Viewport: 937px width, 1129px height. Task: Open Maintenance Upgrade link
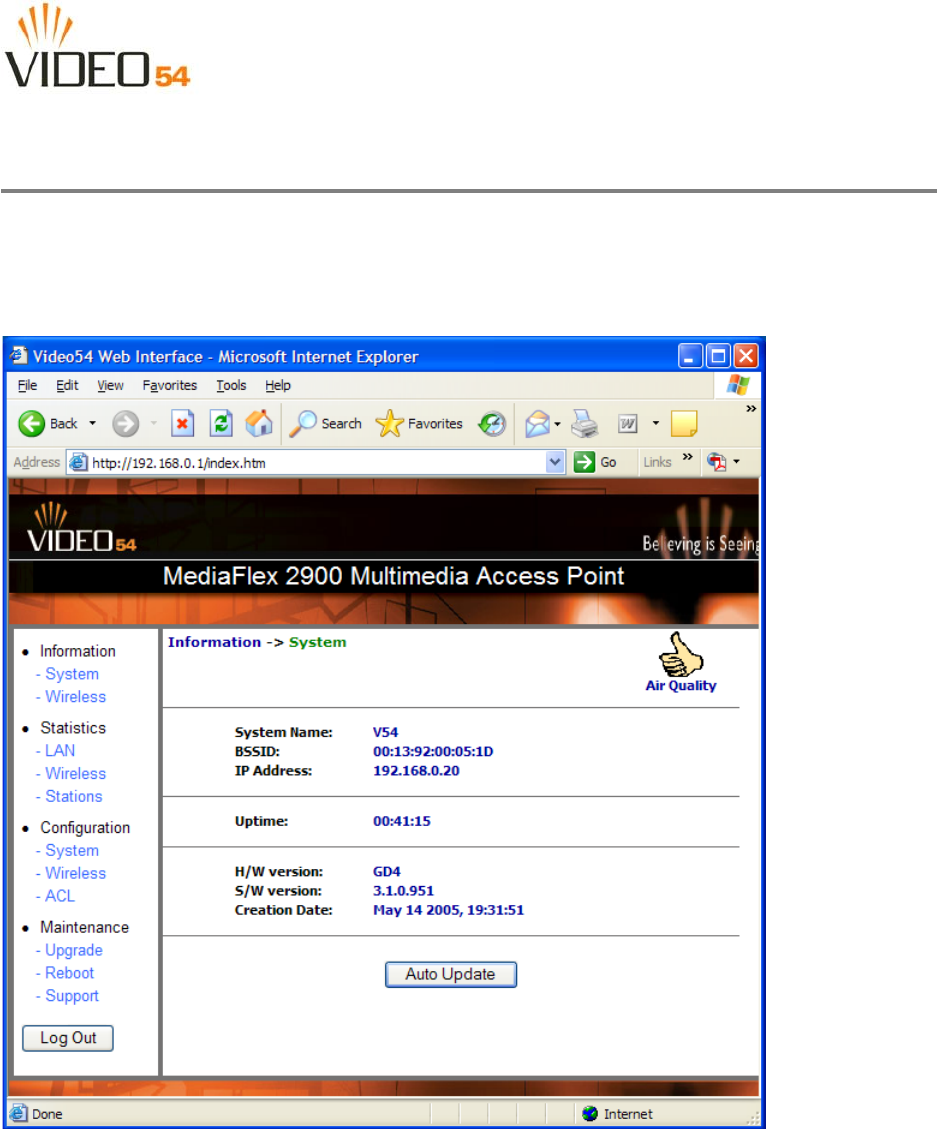click(x=73, y=950)
